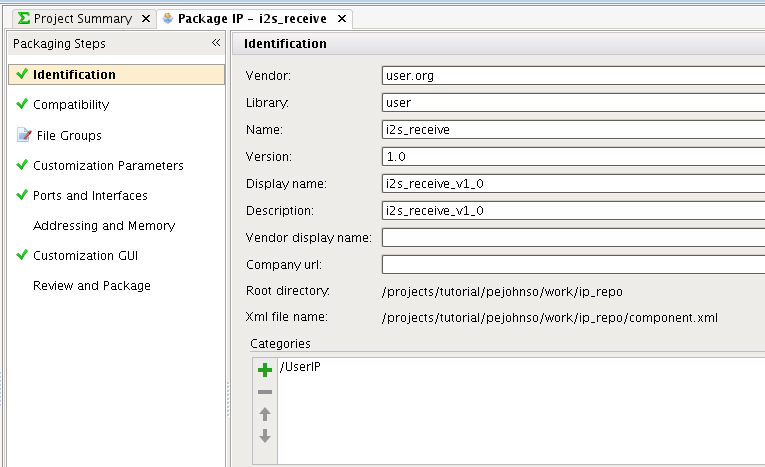Viewport: 765px width, 467px height.
Task: Select Addressing and Memory step
Action: pyautogui.click(x=104, y=226)
